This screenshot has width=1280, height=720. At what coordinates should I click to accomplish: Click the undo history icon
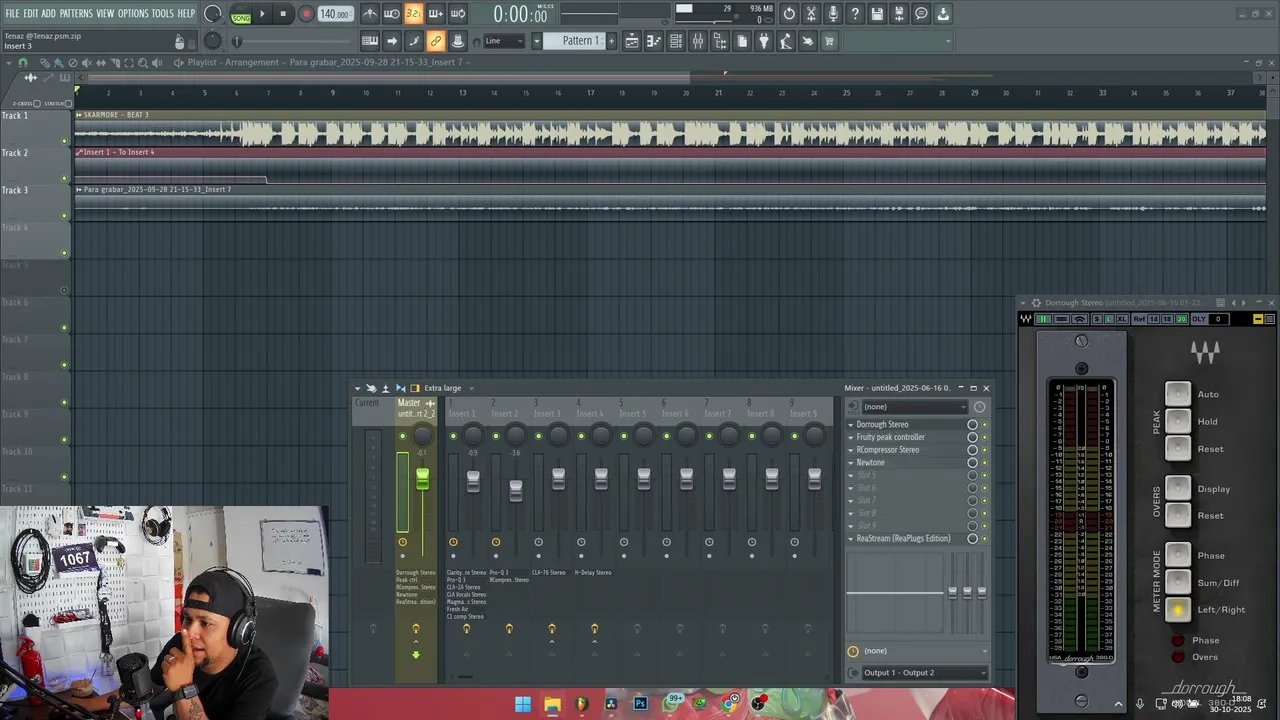pos(789,14)
